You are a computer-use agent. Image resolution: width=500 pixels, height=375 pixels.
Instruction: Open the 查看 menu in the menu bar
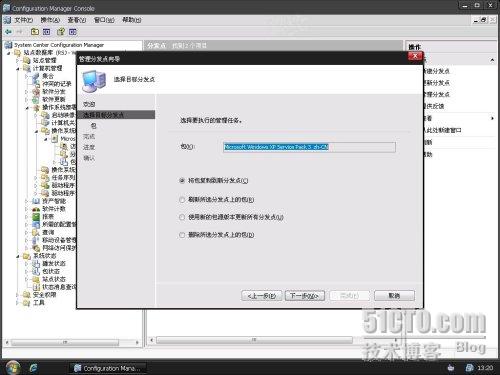(x=77, y=20)
